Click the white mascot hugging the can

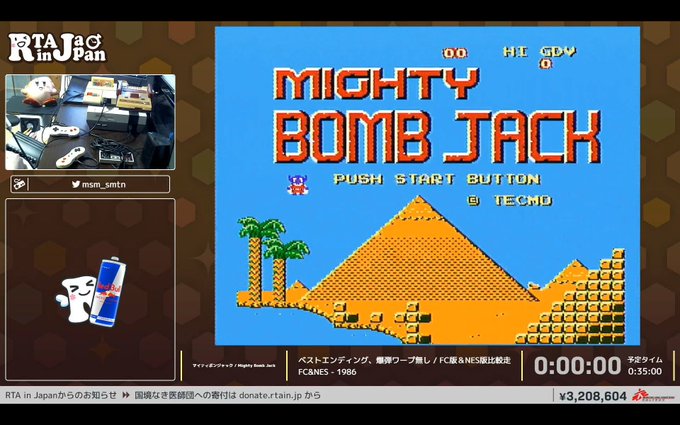76,299
